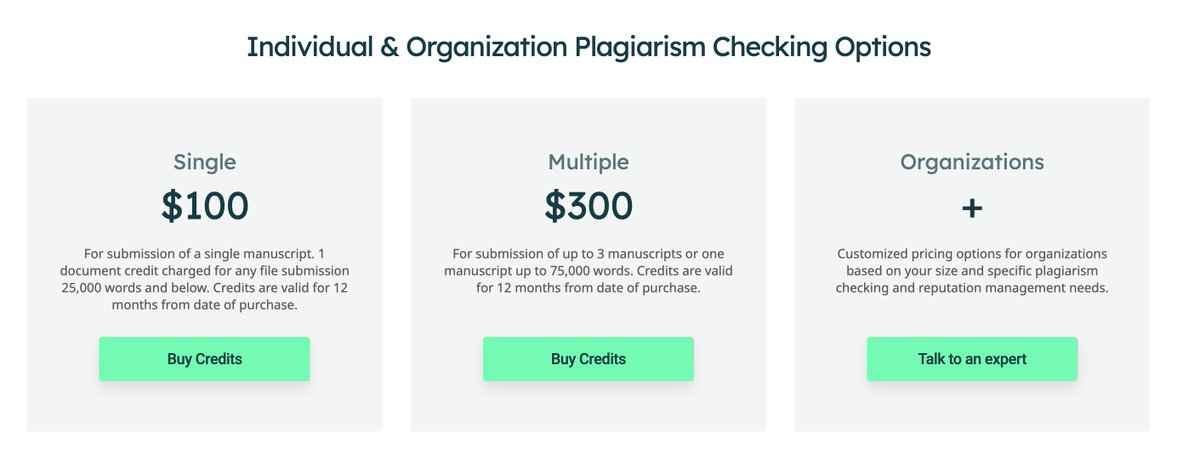Click the plus icon under Organizations

click(971, 207)
